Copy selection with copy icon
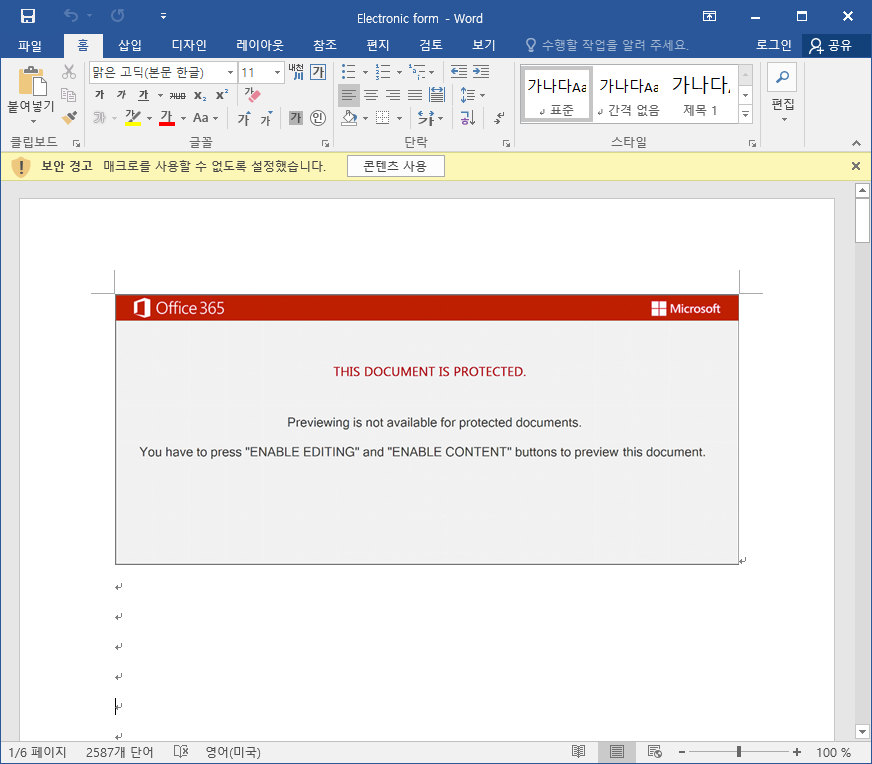Screen dimensions: 872x764 pos(69,95)
